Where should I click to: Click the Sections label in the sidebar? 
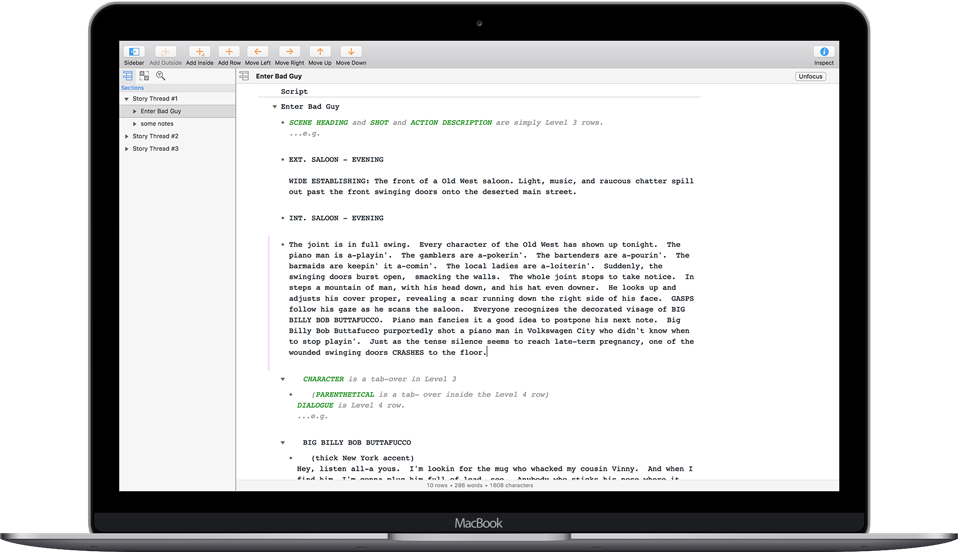point(133,88)
